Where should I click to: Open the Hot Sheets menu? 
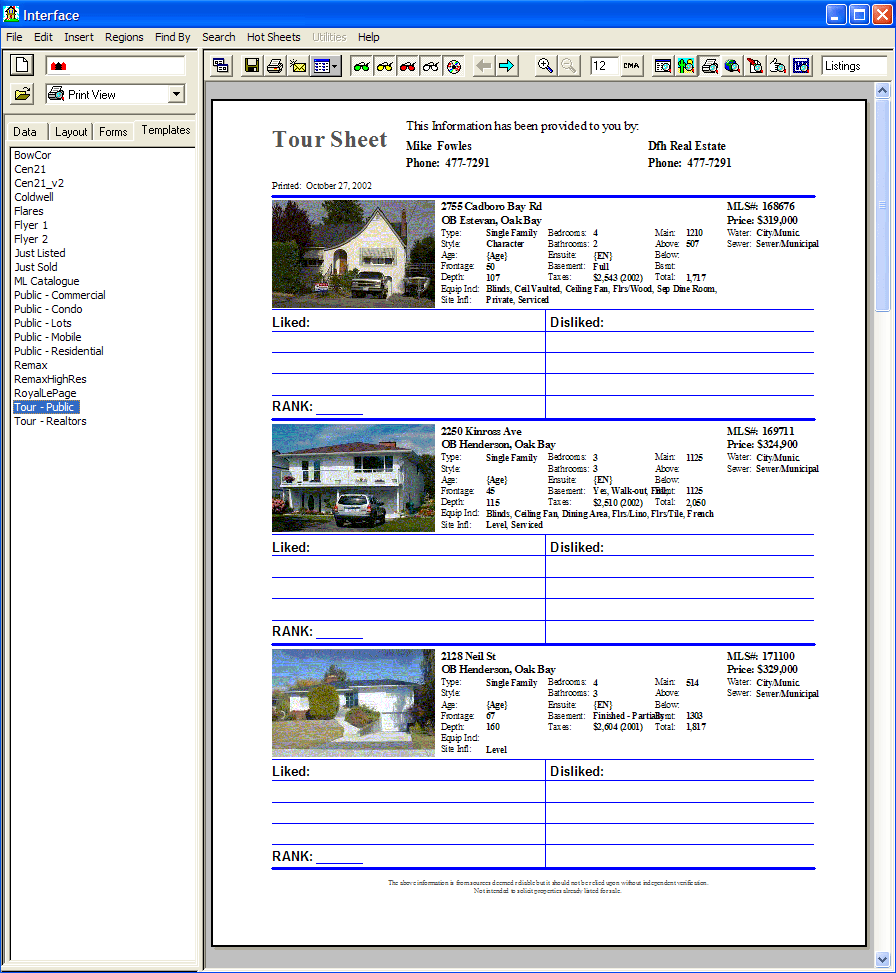coord(274,37)
